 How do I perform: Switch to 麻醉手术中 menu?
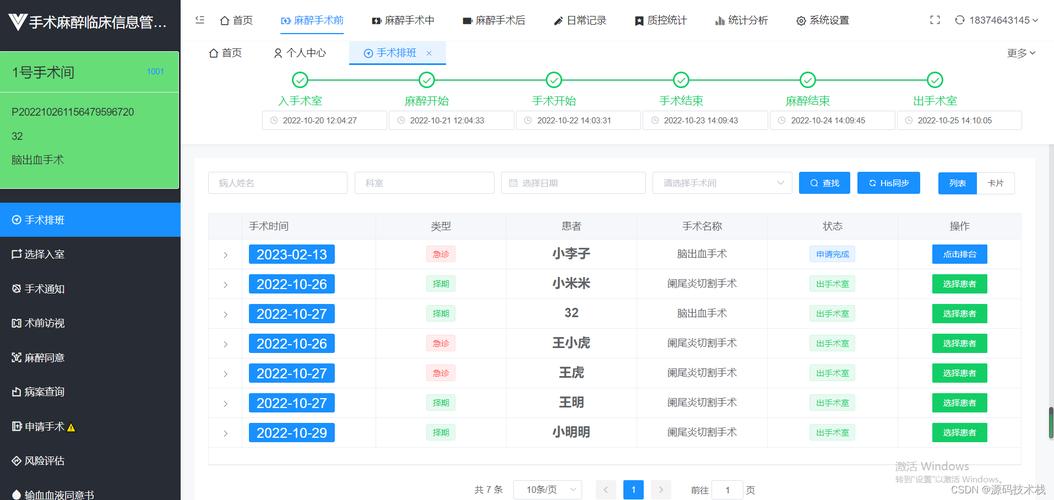coord(403,20)
